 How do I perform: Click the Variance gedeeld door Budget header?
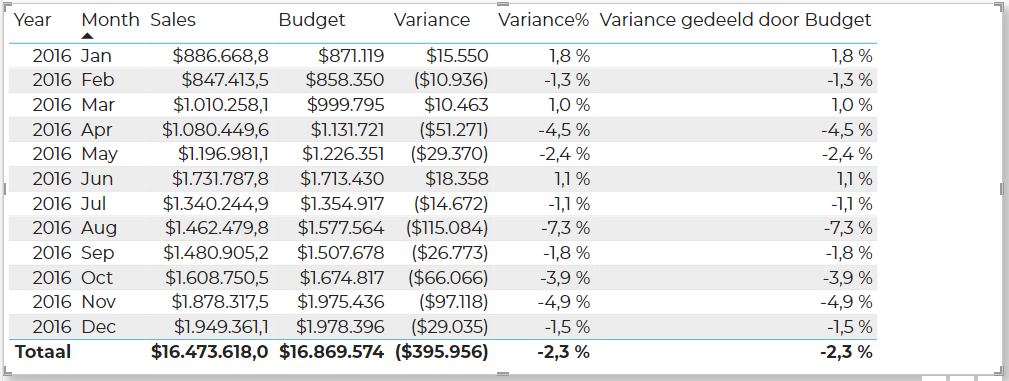click(x=736, y=20)
